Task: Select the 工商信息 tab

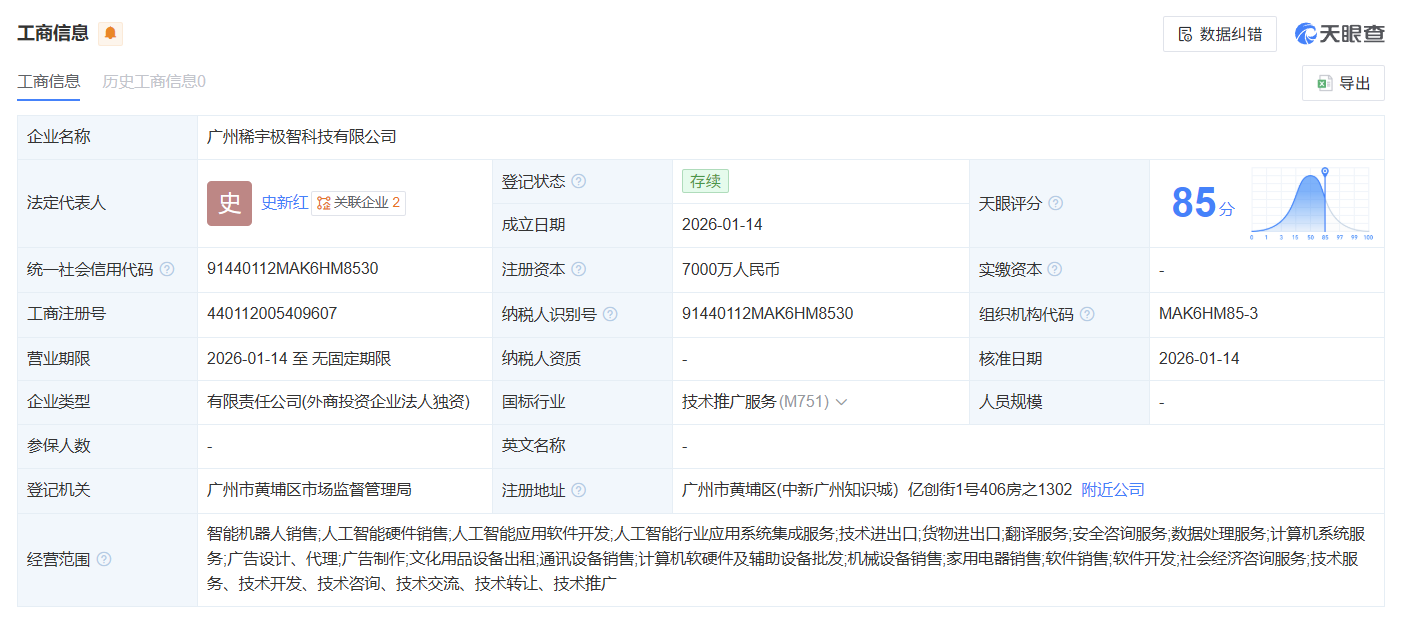Action: pyautogui.click(x=48, y=82)
